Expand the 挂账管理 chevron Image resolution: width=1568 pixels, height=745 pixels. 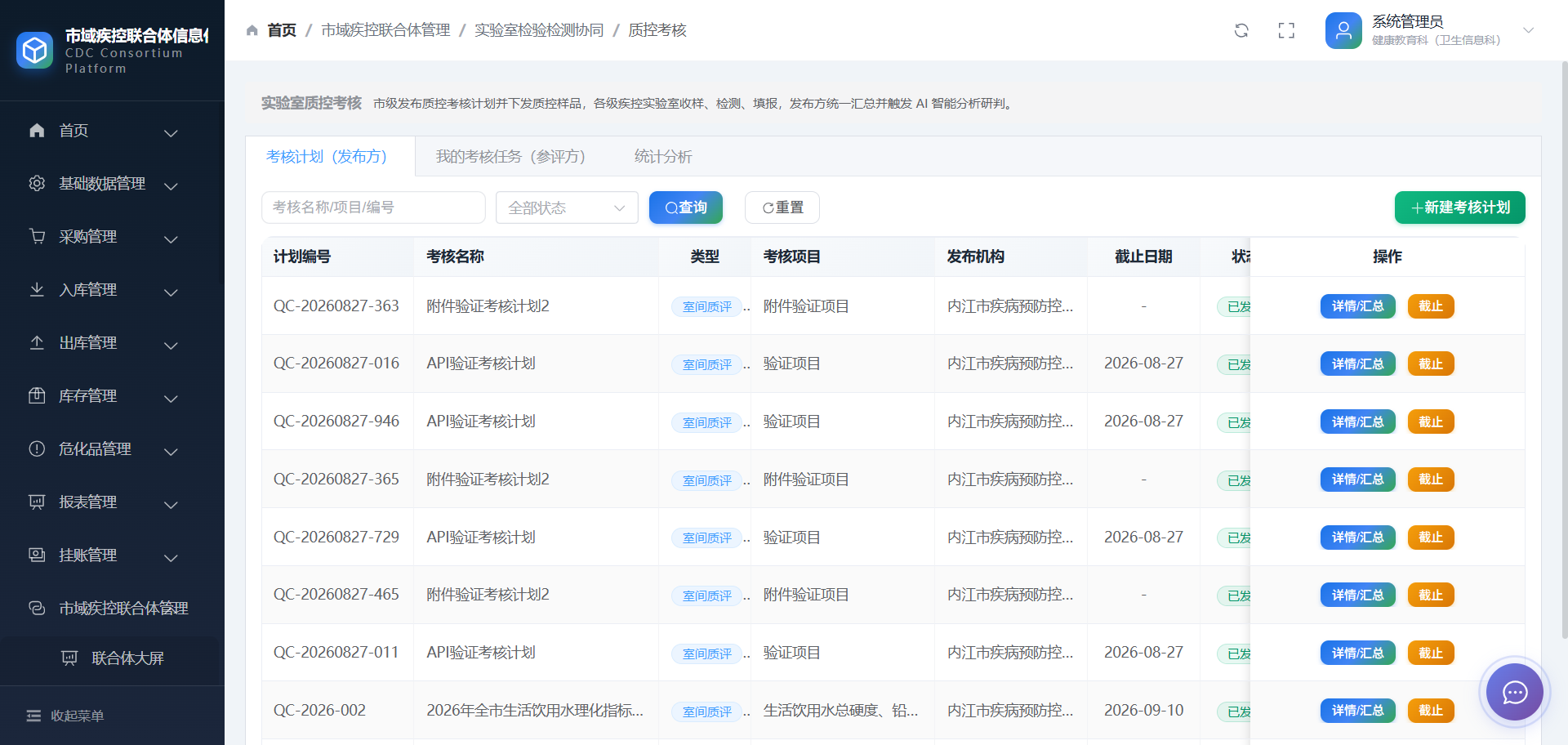[171, 557]
